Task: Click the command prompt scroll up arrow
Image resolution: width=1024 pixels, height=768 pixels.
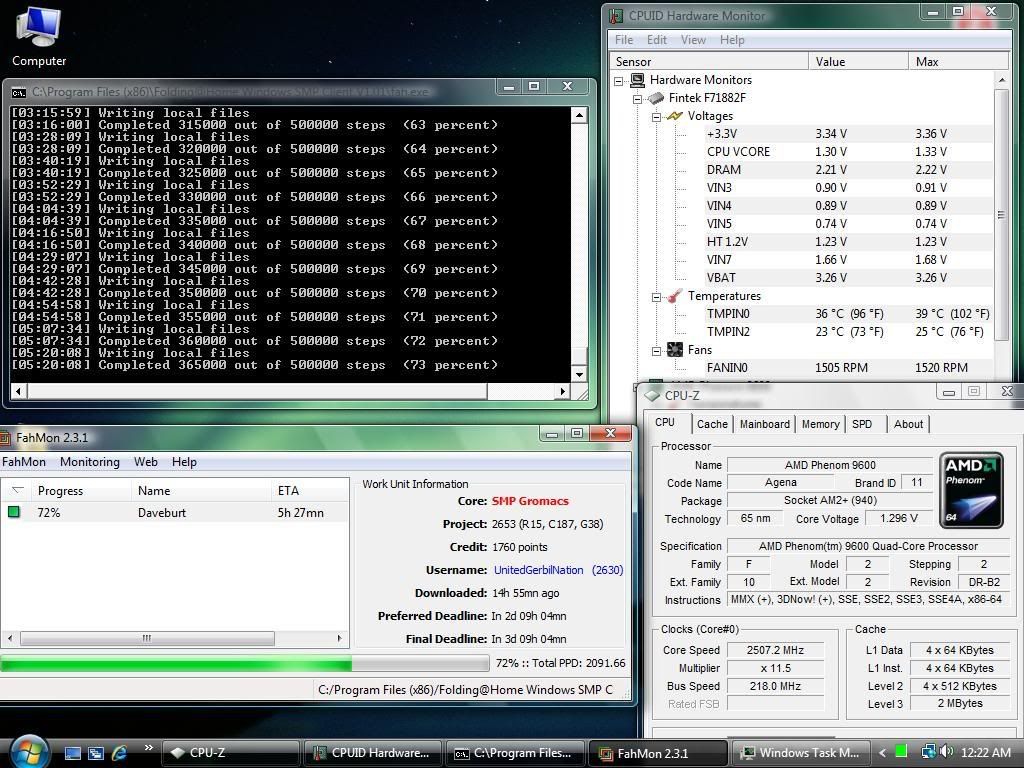Action: [579, 116]
